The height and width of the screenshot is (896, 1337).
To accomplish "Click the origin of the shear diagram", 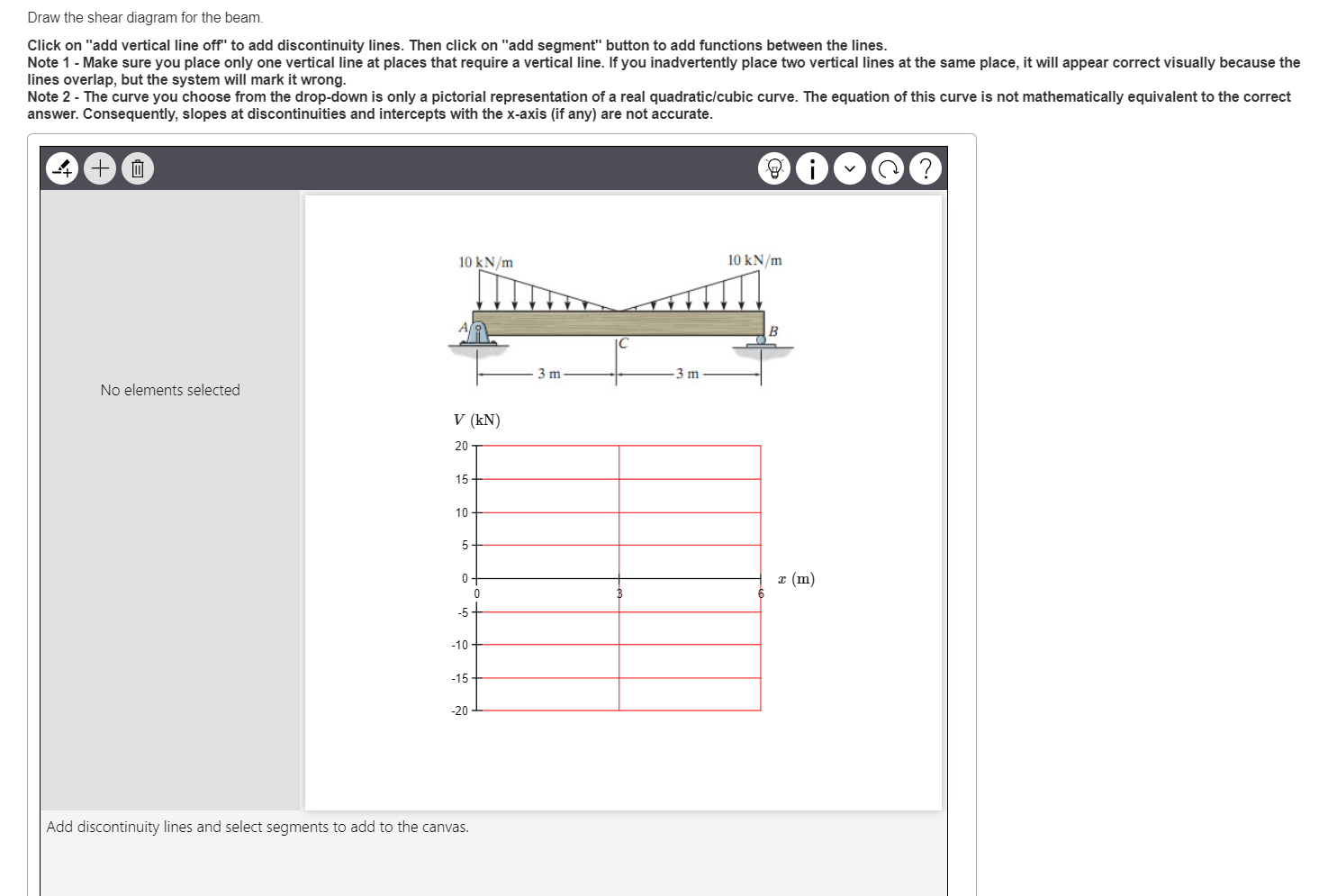I will 477,577.
